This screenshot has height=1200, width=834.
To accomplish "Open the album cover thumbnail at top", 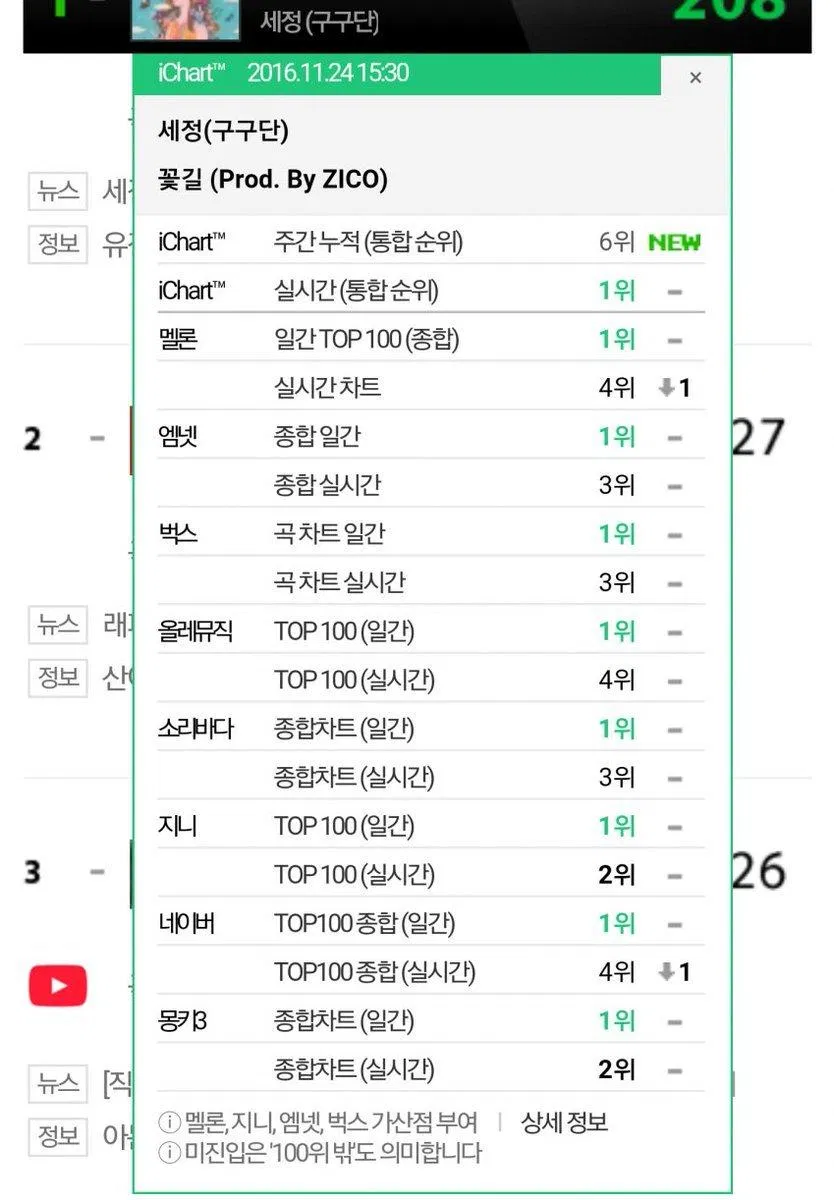I will (x=186, y=18).
